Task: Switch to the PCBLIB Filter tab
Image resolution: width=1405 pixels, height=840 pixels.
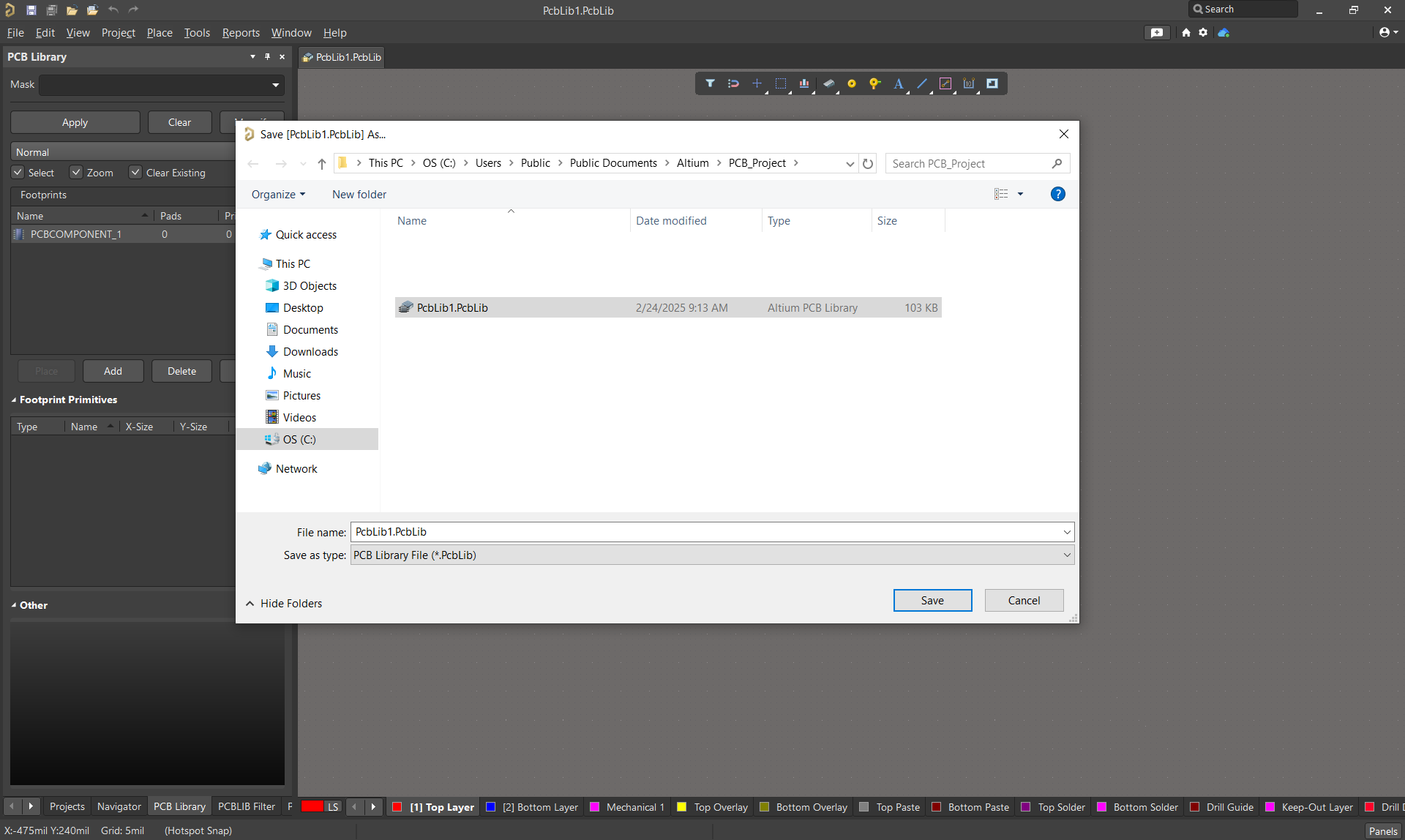Action: [x=247, y=806]
